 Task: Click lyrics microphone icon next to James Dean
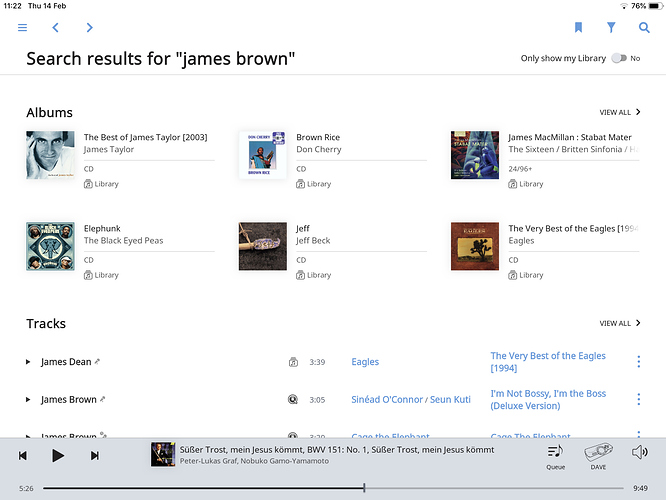[x=97, y=362]
